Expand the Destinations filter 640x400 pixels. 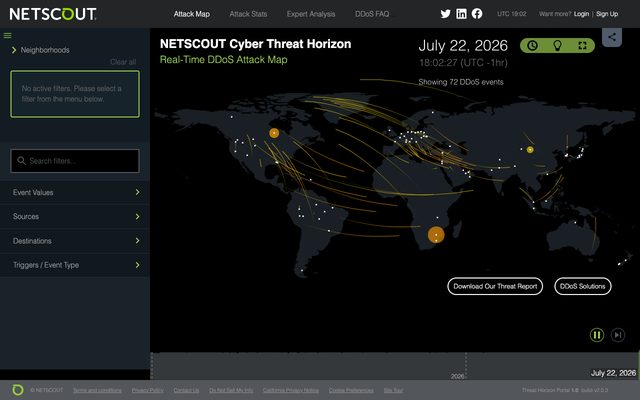point(75,241)
